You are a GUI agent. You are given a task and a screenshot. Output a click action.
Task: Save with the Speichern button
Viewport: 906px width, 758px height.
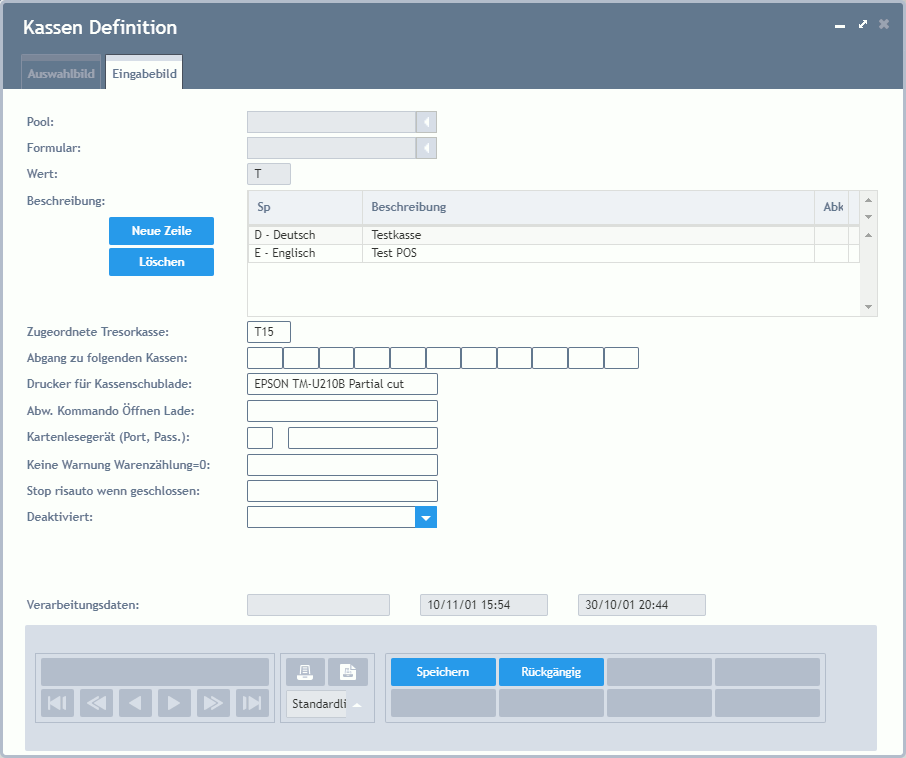pyautogui.click(x=443, y=672)
